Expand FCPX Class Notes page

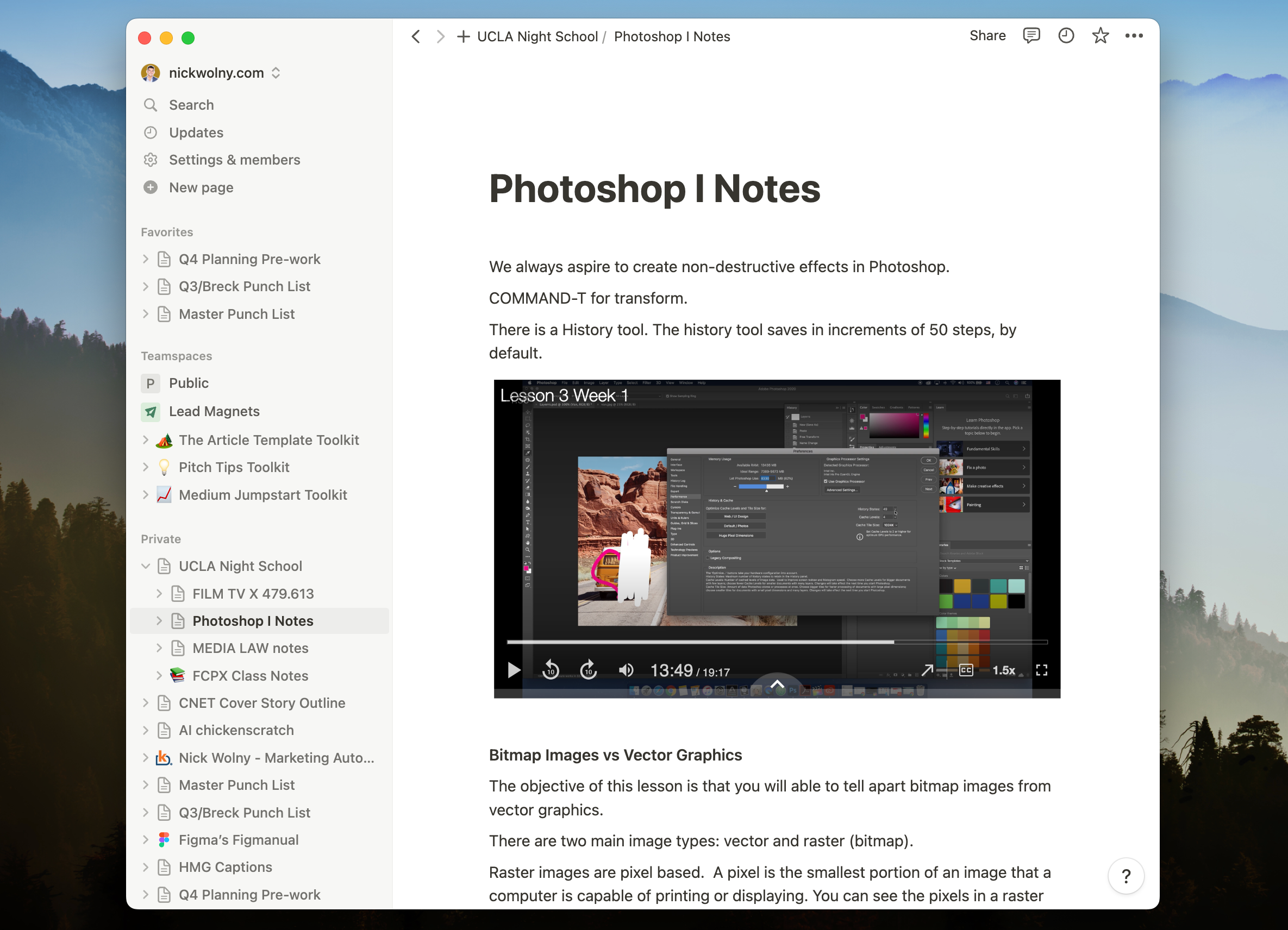coord(160,676)
